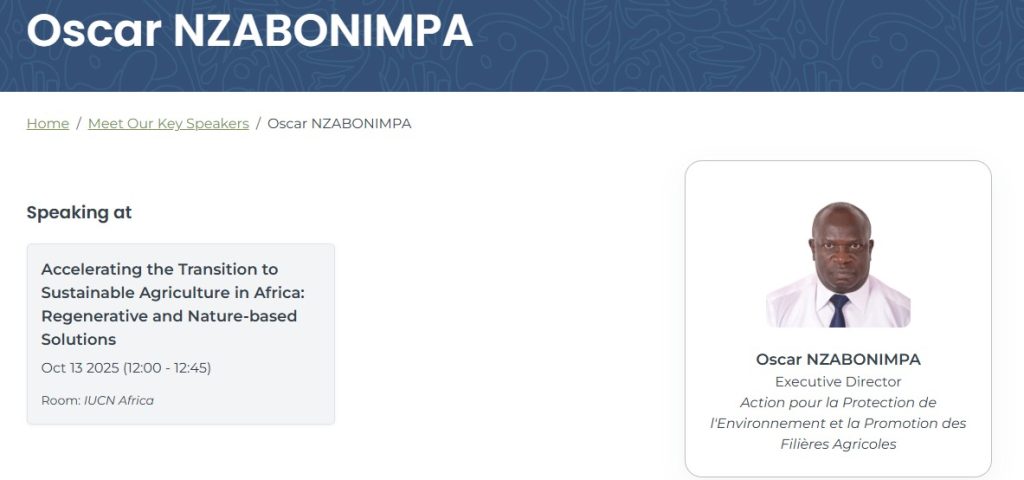Open the Accelerating the Transition session title

[159, 269]
